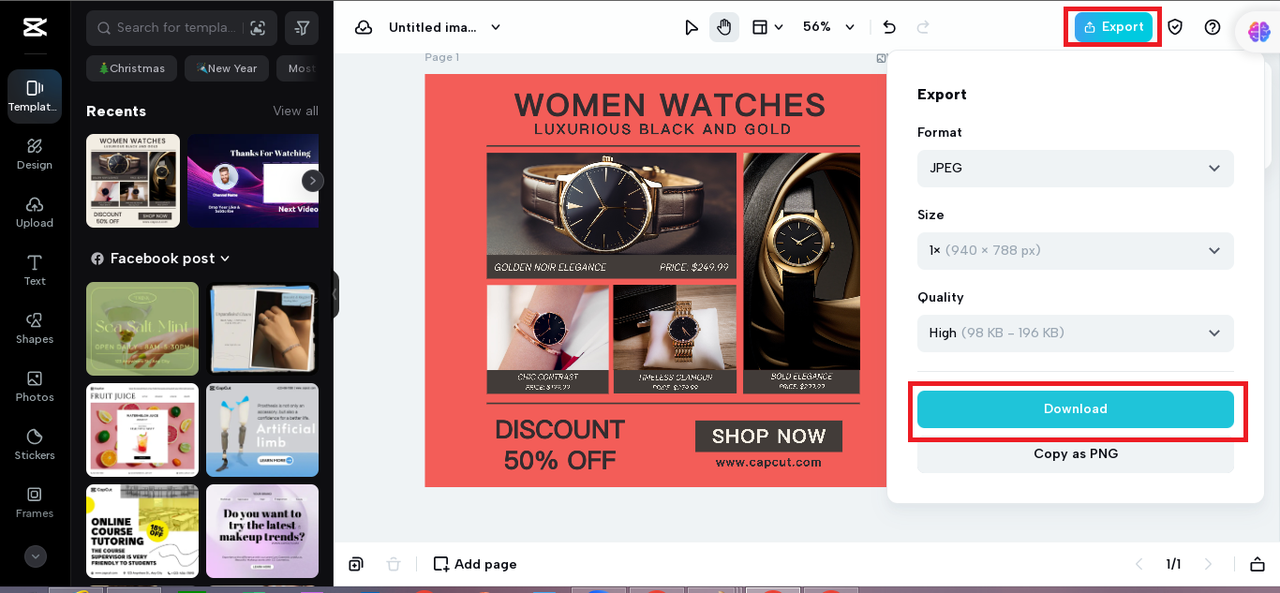Expand more sidebar tools with down arrow

[35, 556]
